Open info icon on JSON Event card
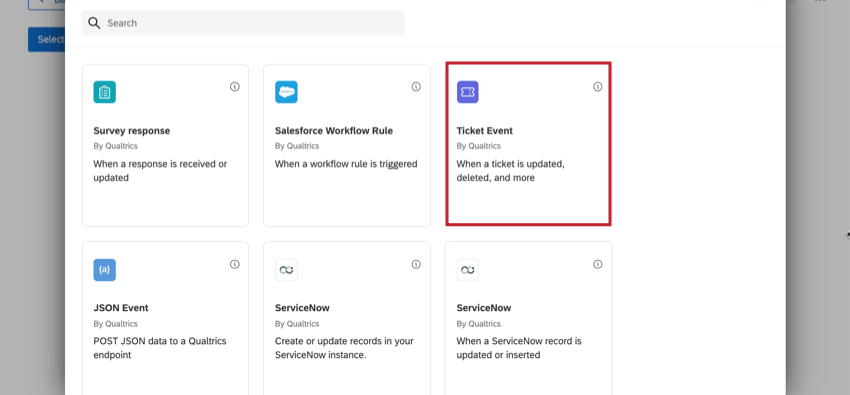This screenshot has height=395, width=850. [x=235, y=264]
